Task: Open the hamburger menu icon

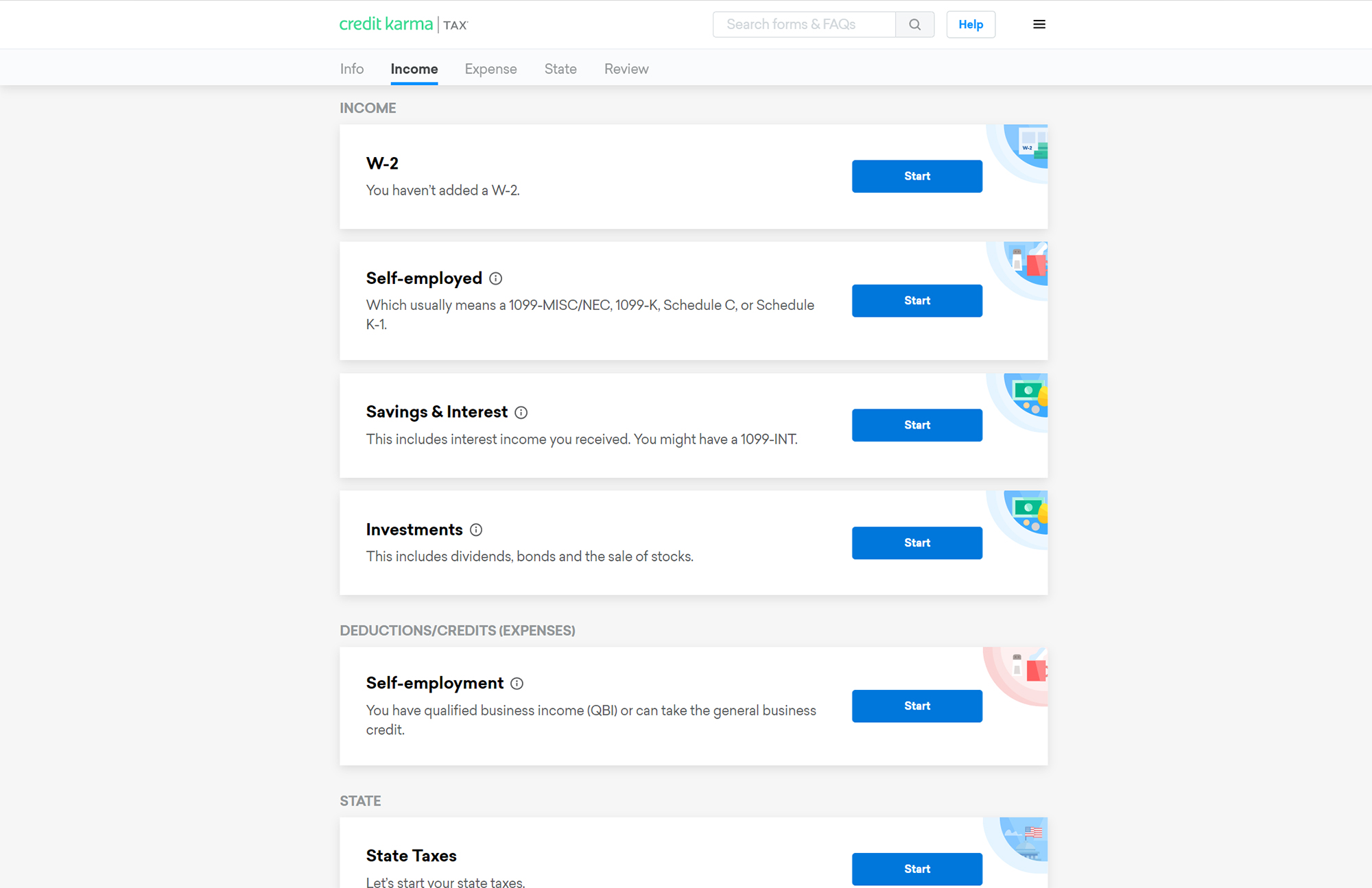Action: click(x=1039, y=24)
